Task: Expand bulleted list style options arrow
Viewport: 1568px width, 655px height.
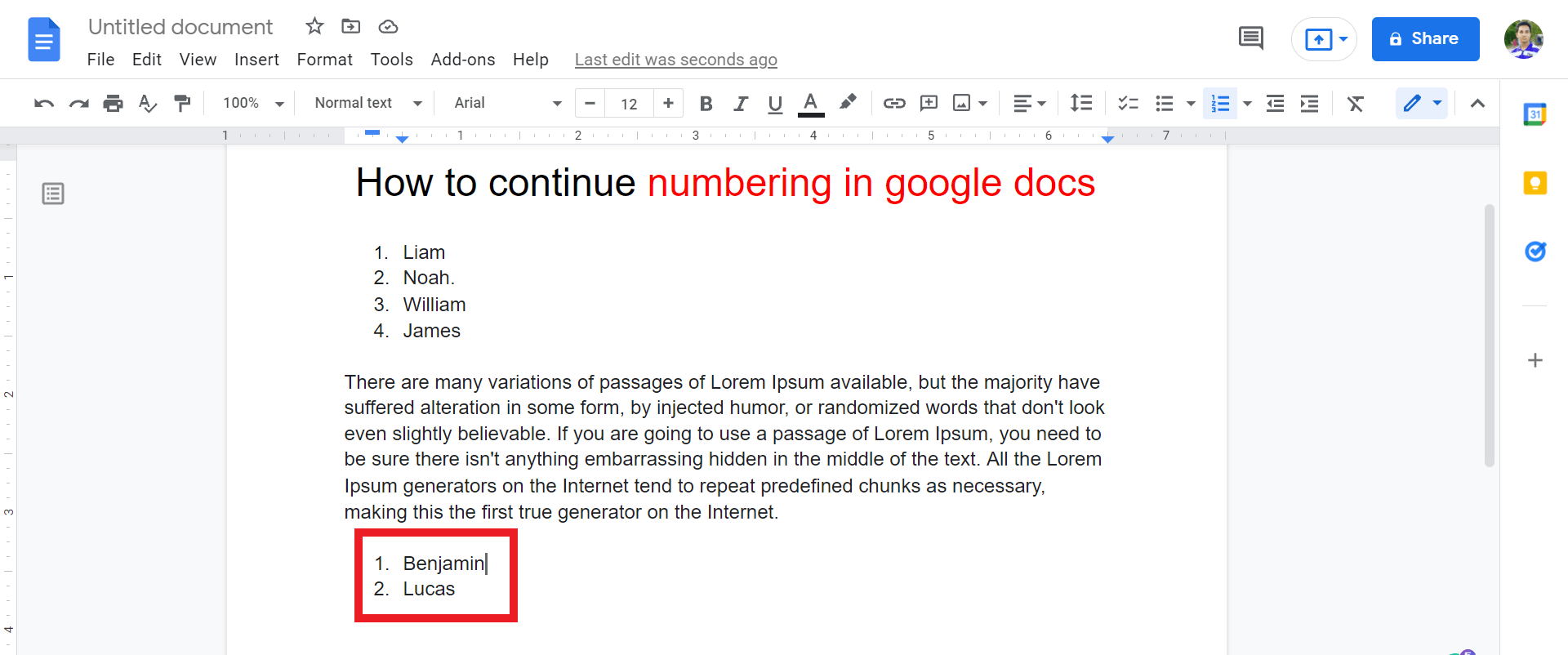Action: pyautogui.click(x=1191, y=104)
